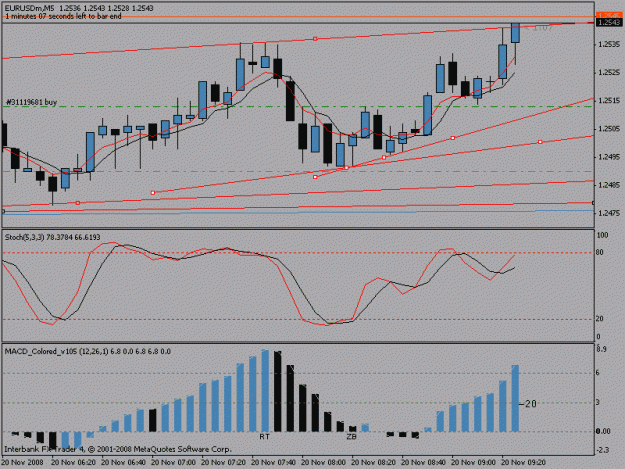The image size is (625, 469).
Task: Click the 8.9 value on MACD scale
Action: [601, 349]
